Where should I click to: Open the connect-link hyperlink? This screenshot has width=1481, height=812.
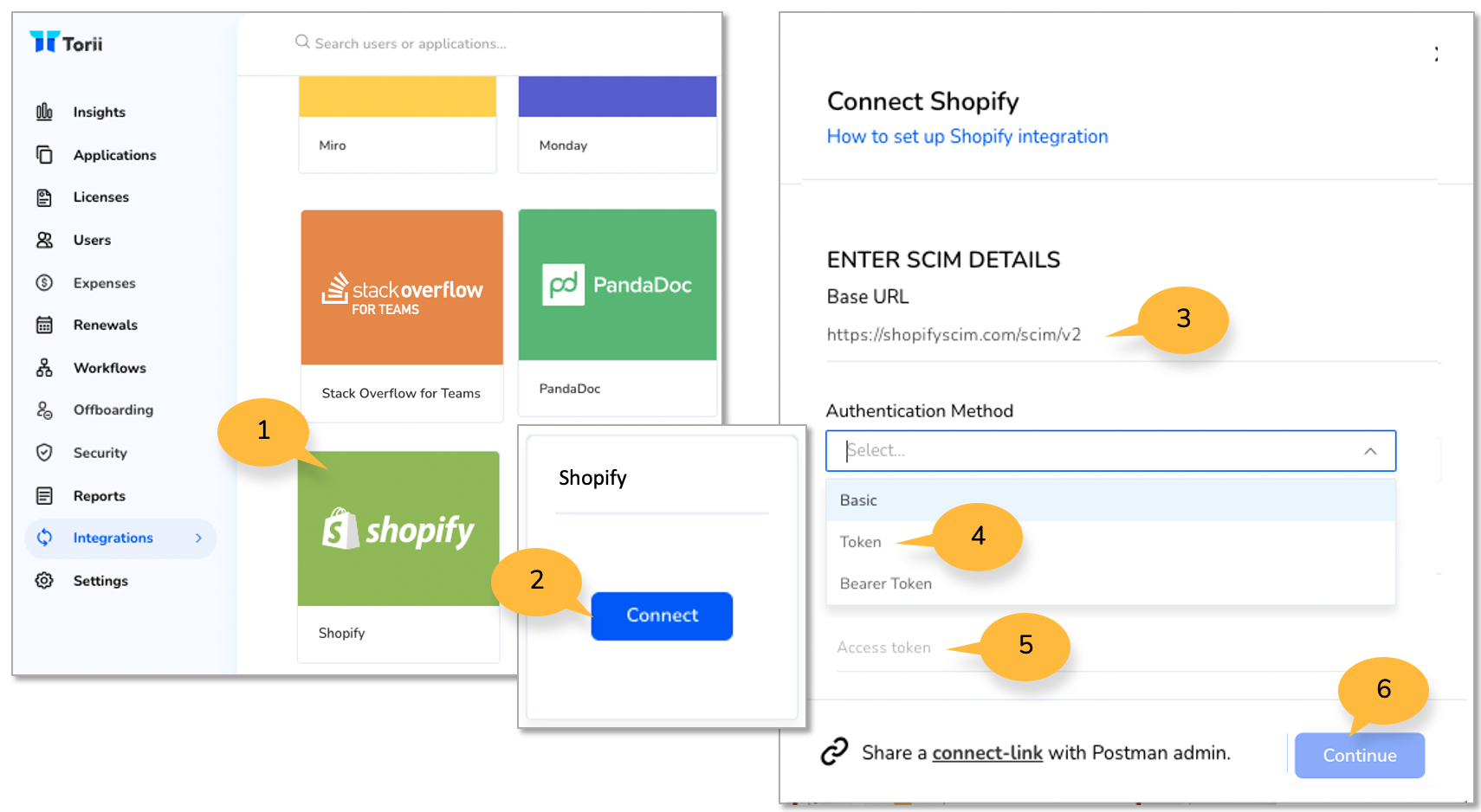click(x=986, y=753)
